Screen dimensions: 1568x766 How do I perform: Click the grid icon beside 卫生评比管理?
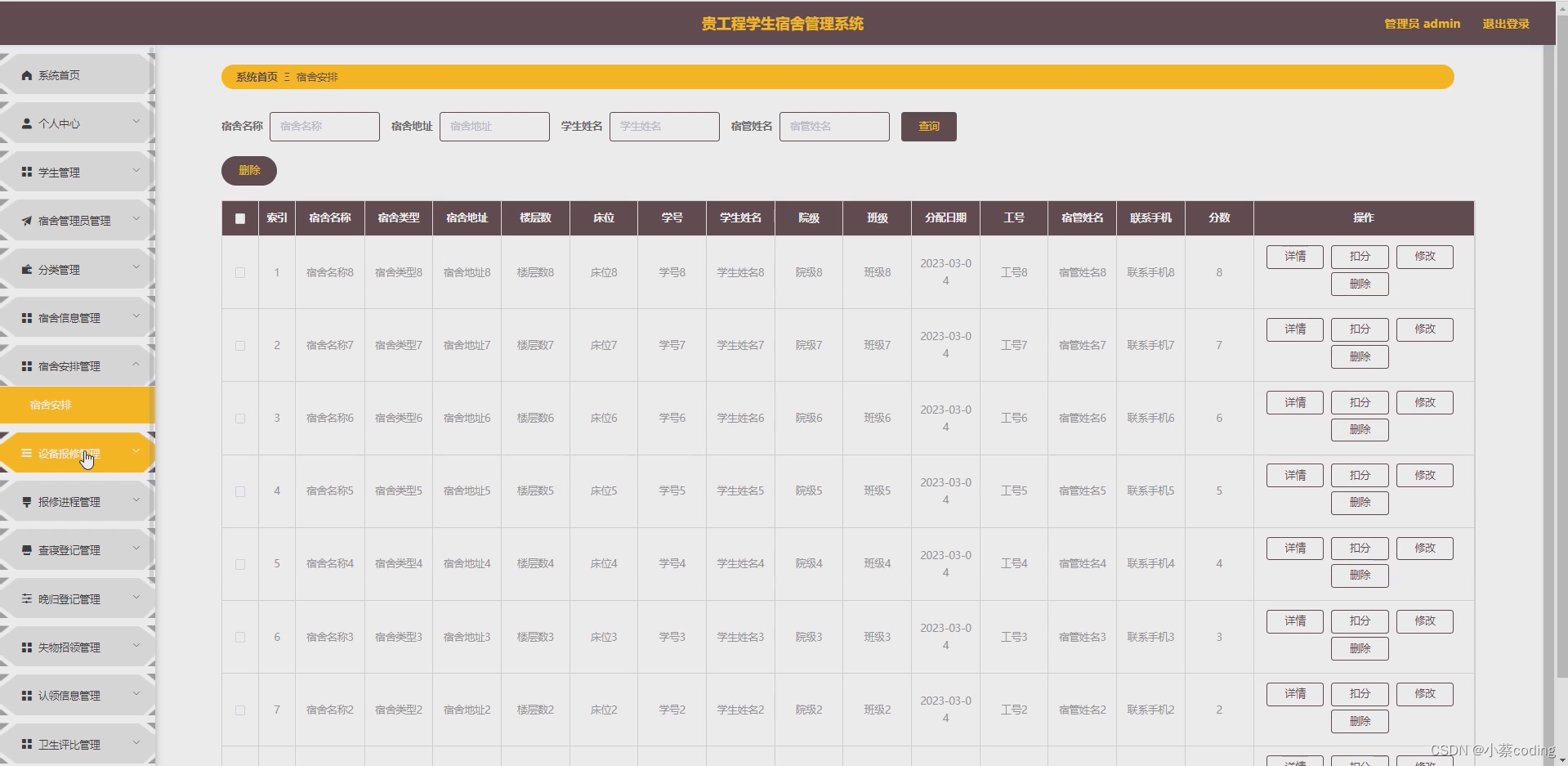(27, 744)
